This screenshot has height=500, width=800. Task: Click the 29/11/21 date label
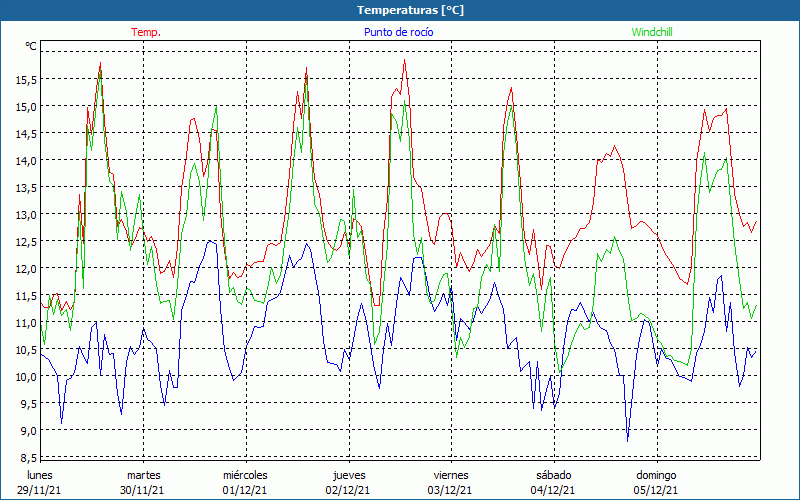(x=39, y=490)
